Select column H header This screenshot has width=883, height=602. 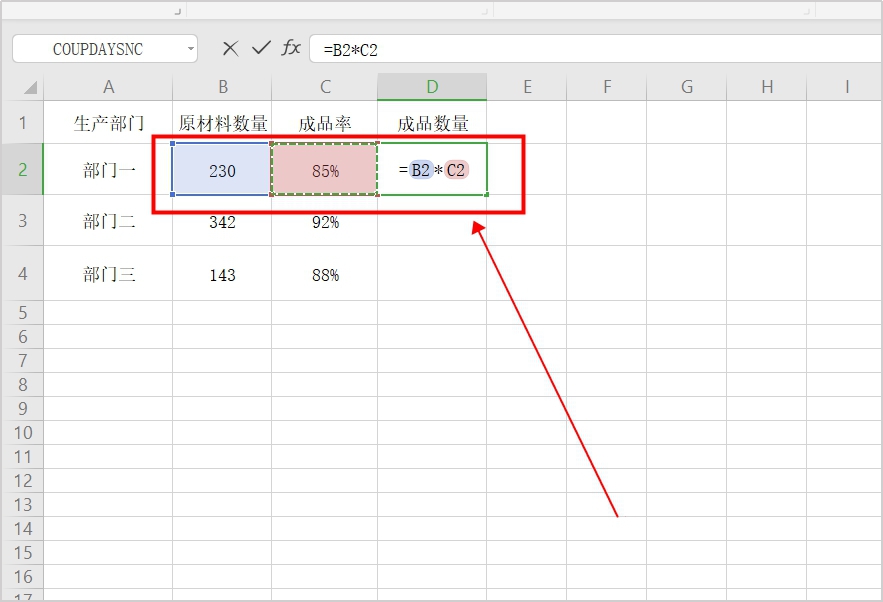click(767, 87)
